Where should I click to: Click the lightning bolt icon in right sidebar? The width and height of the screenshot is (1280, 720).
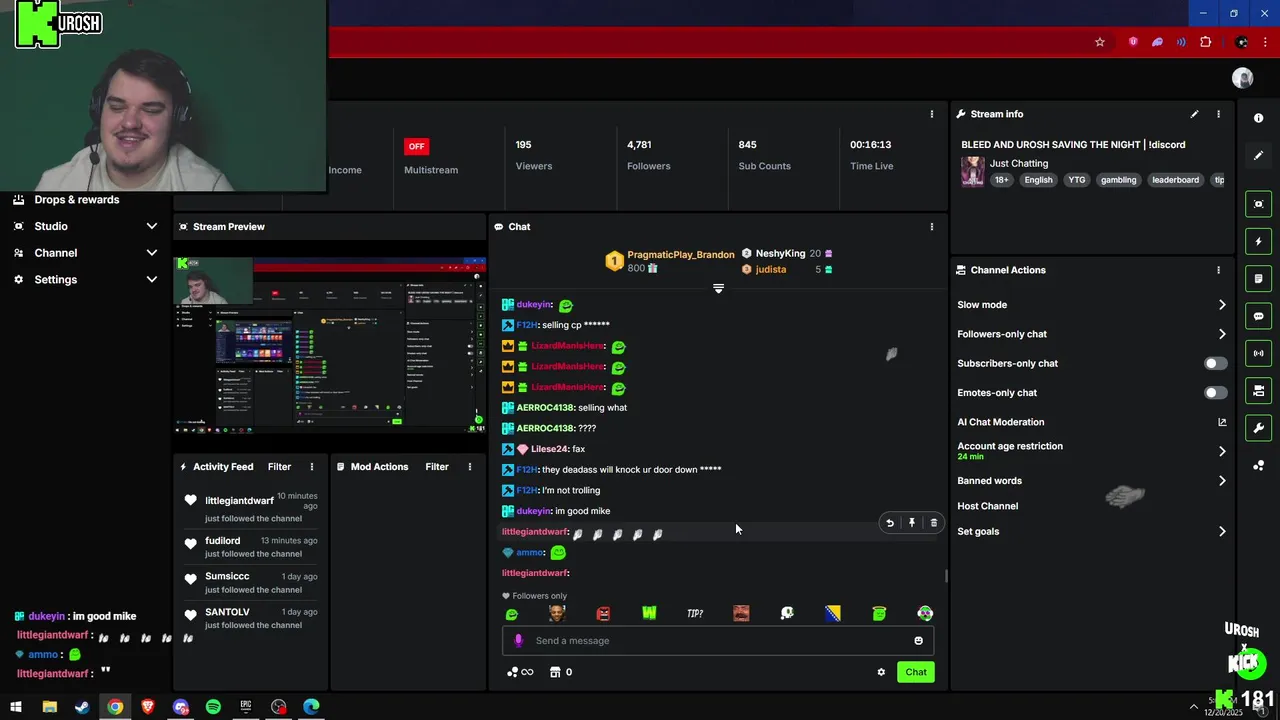point(1259,241)
